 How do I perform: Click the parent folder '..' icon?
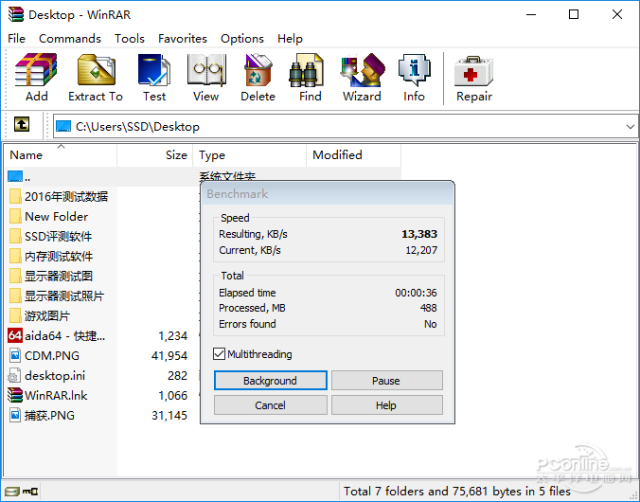[x=15, y=176]
